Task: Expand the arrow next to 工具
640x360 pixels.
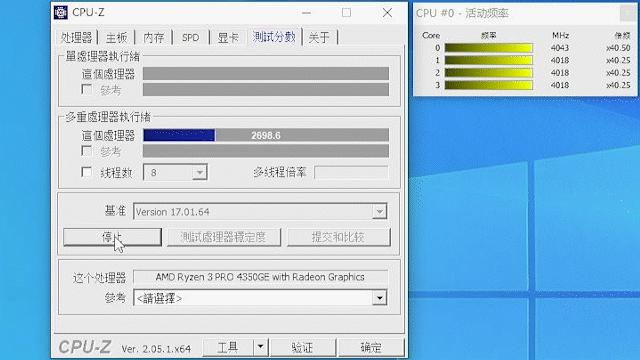Action: [260, 347]
